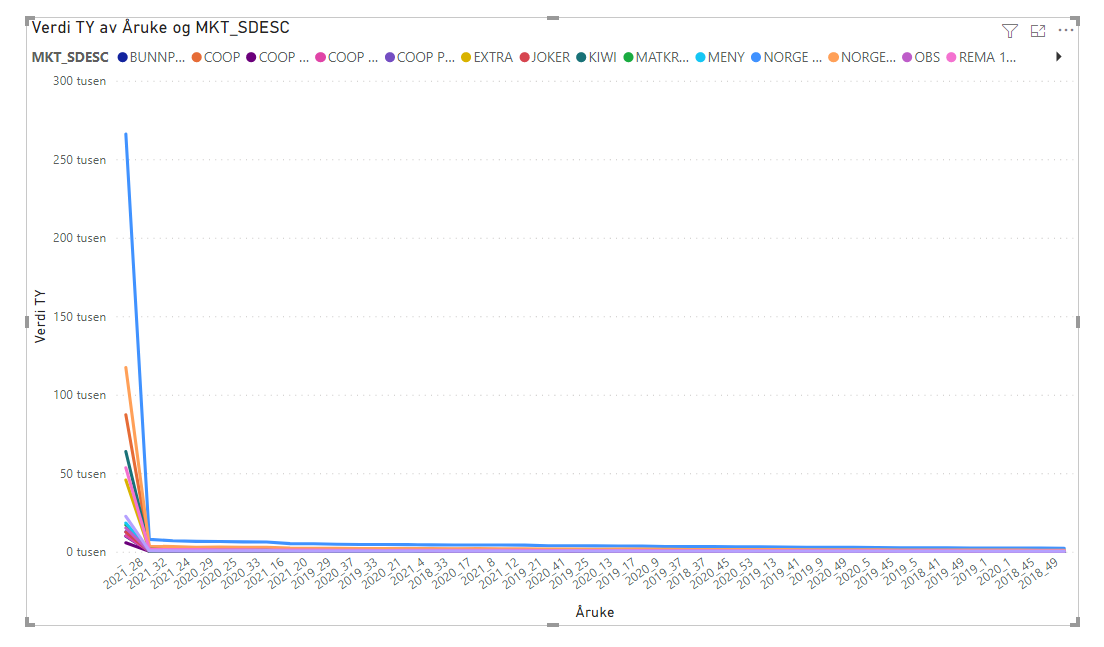Screen dimensions: 1104x647
Task: Select the dark purple COOP ... legend entry
Action: click(x=277, y=58)
